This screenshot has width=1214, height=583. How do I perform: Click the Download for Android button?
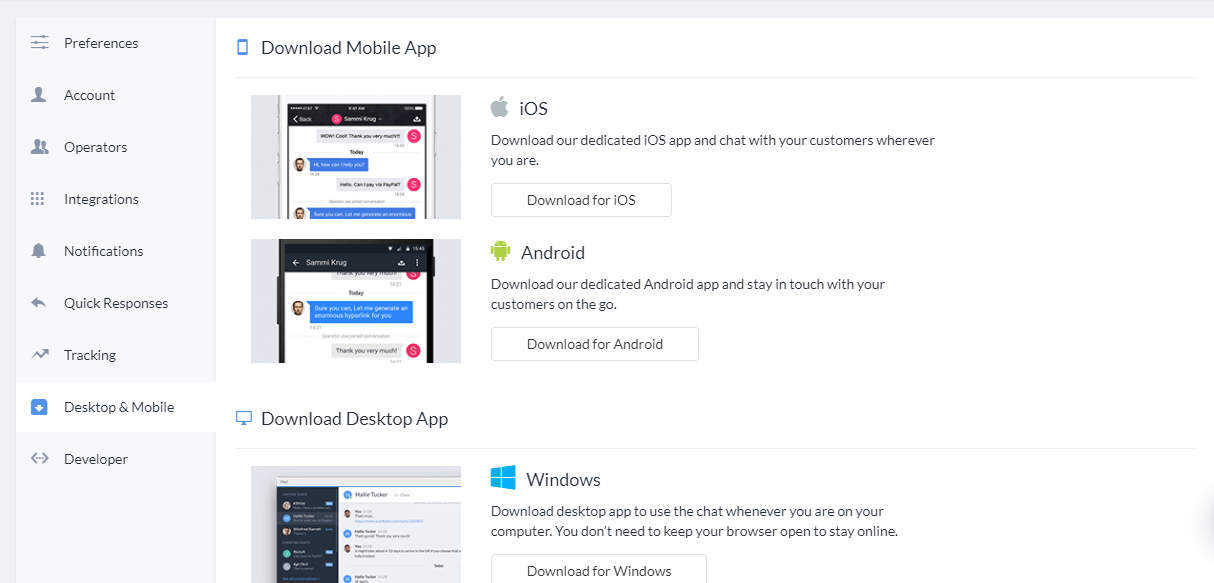[x=595, y=344]
